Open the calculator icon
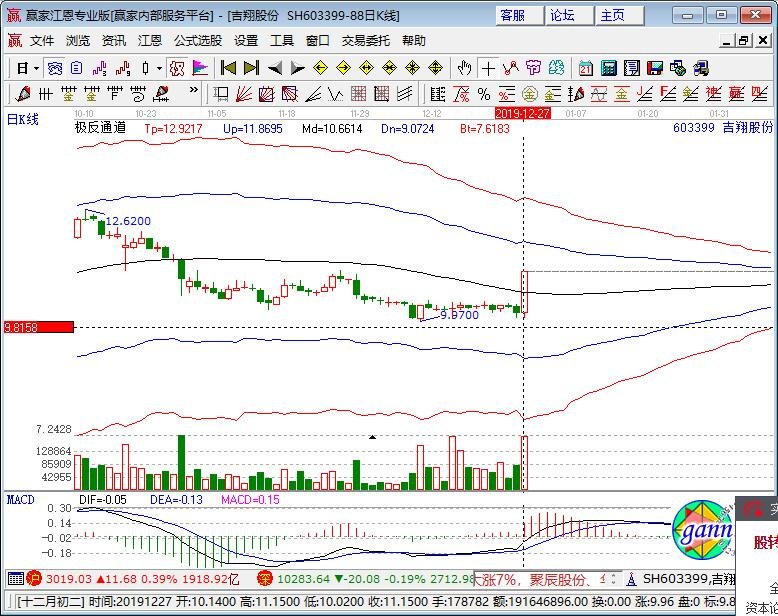This screenshot has height=616, width=778. (609, 68)
